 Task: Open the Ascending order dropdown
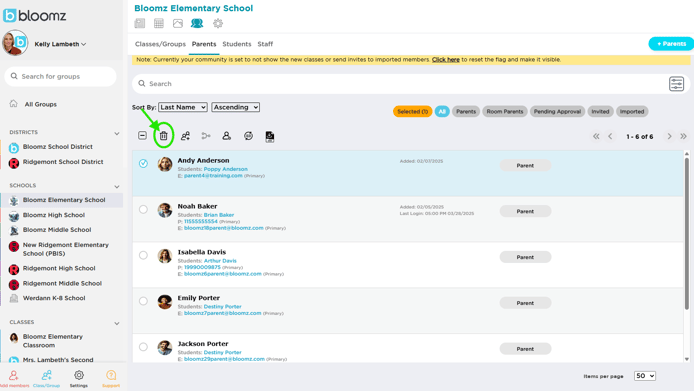click(235, 107)
